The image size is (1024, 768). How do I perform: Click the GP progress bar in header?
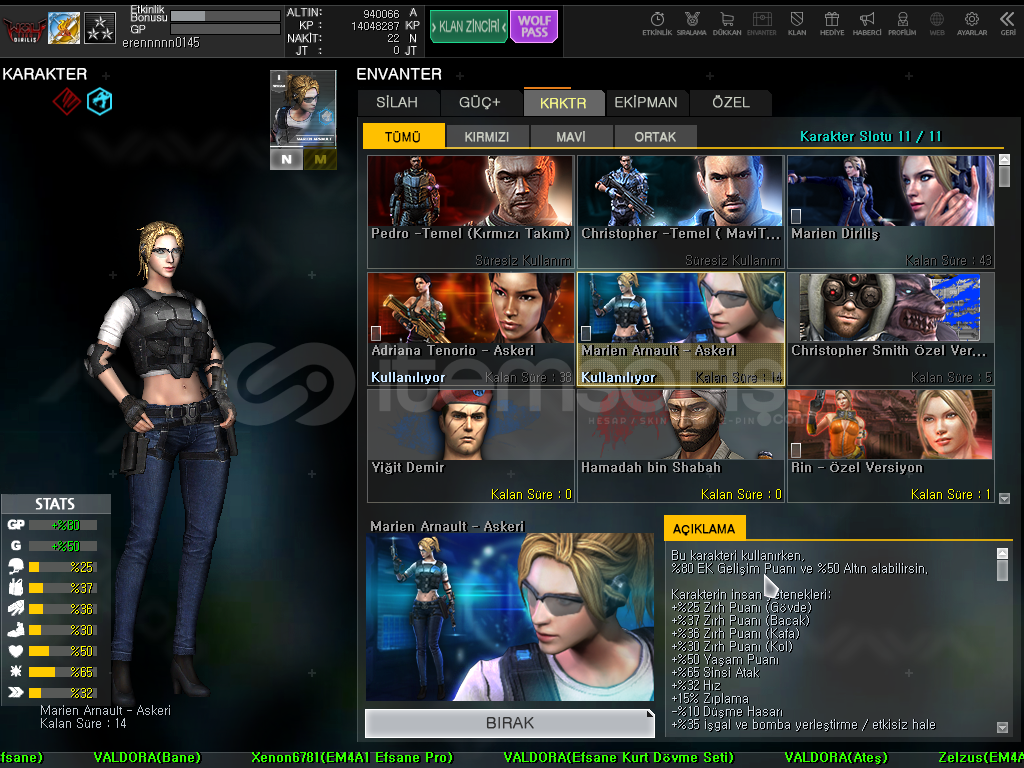click(225, 29)
